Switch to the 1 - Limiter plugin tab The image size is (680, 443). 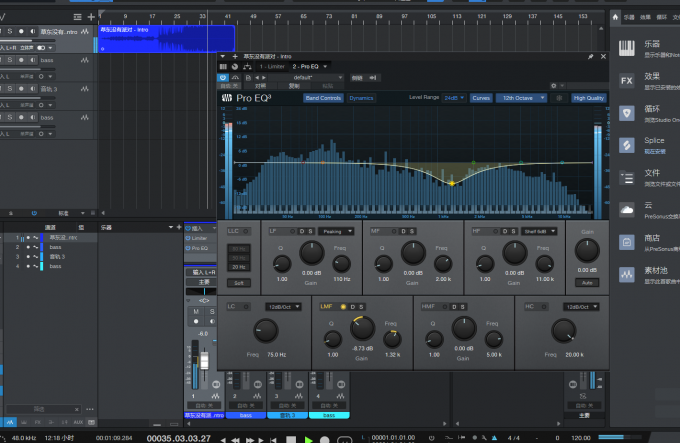tap(272, 66)
